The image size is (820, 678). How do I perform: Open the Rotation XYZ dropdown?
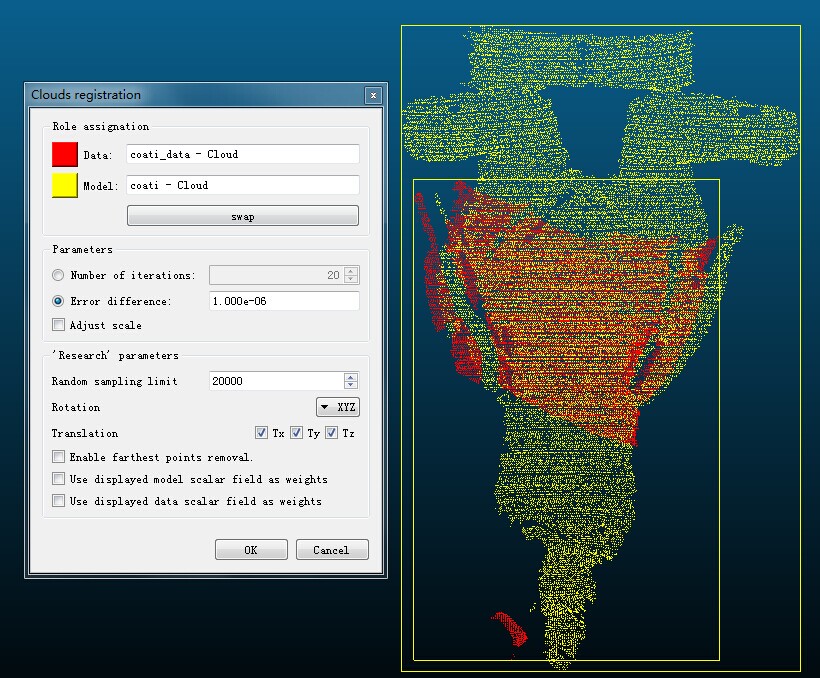[338, 407]
